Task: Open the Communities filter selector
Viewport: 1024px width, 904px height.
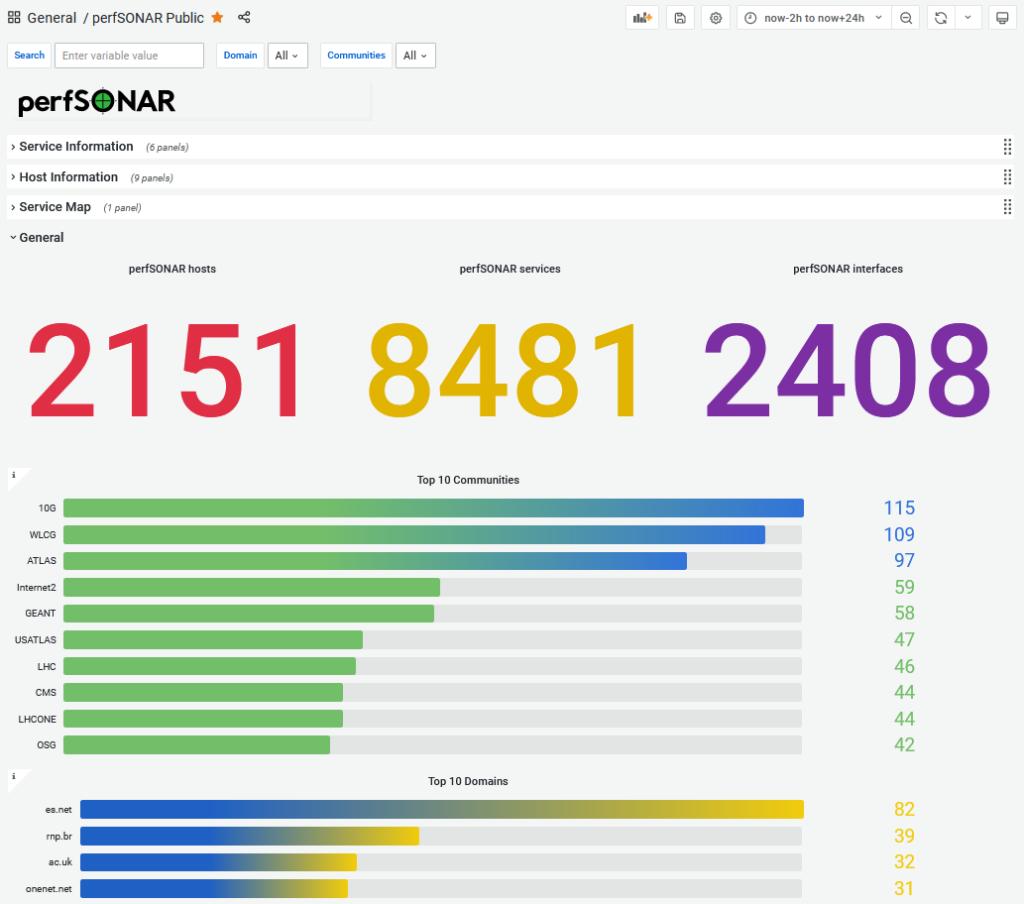Action: click(415, 55)
